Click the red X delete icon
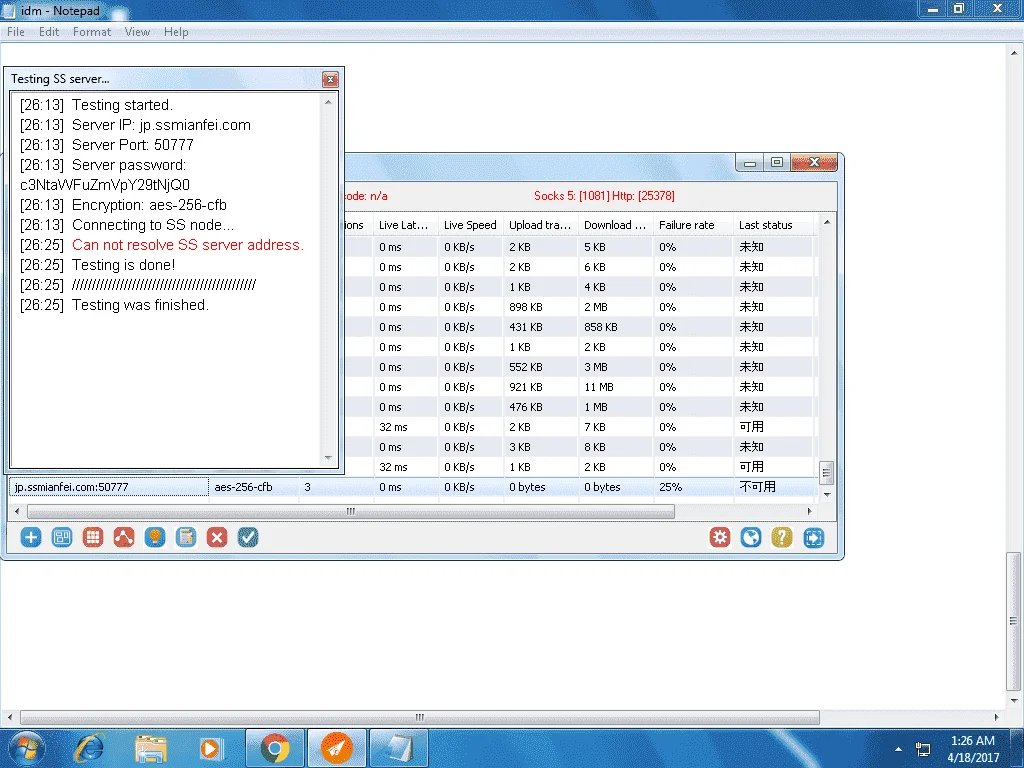Image resolution: width=1024 pixels, height=768 pixels. 217,537
